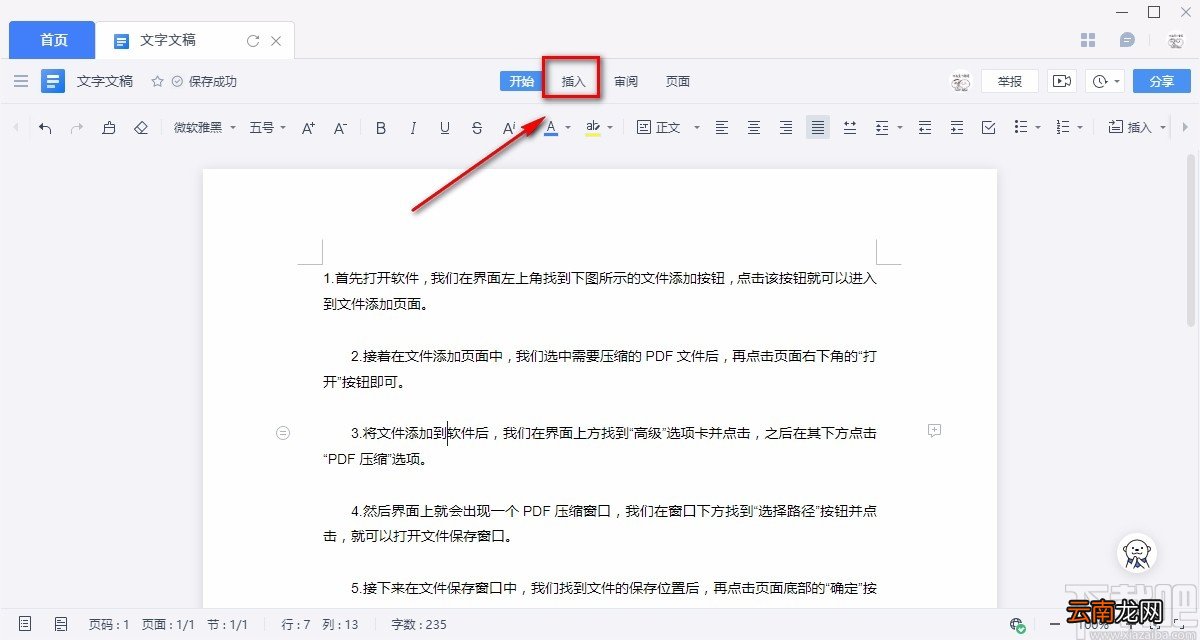Open the message bubble icon in title bar
The image size is (1200, 640).
pyautogui.click(x=1128, y=40)
